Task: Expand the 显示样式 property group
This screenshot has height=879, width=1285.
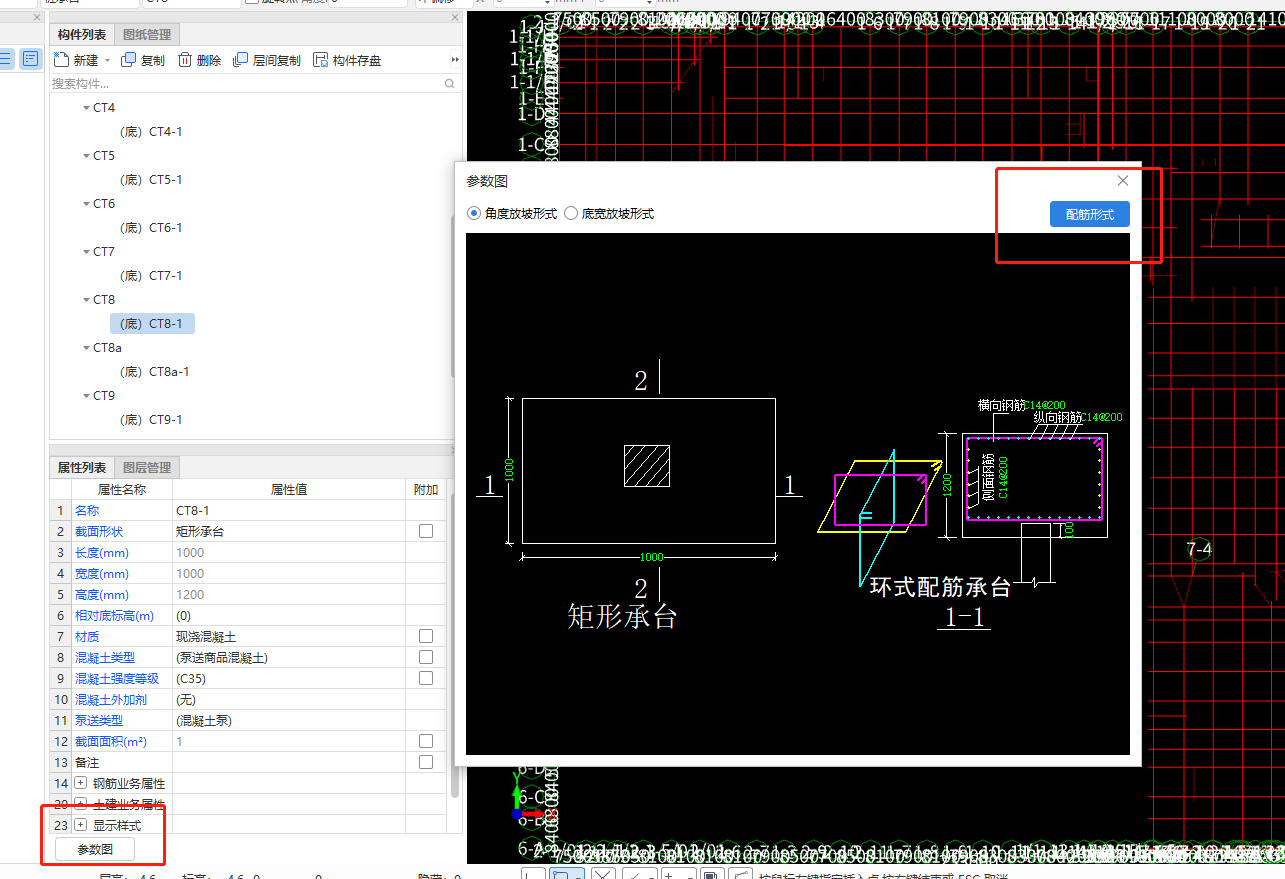Action: [x=81, y=825]
